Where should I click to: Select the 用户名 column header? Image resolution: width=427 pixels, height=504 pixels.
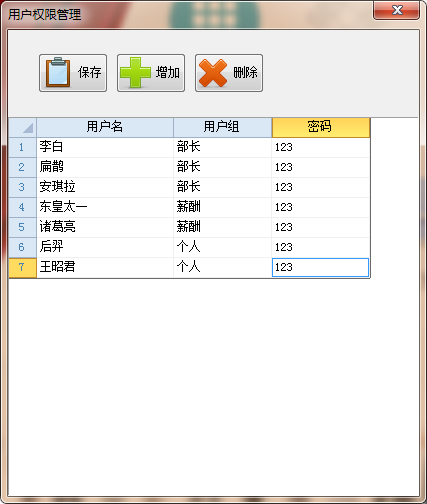tap(105, 127)
